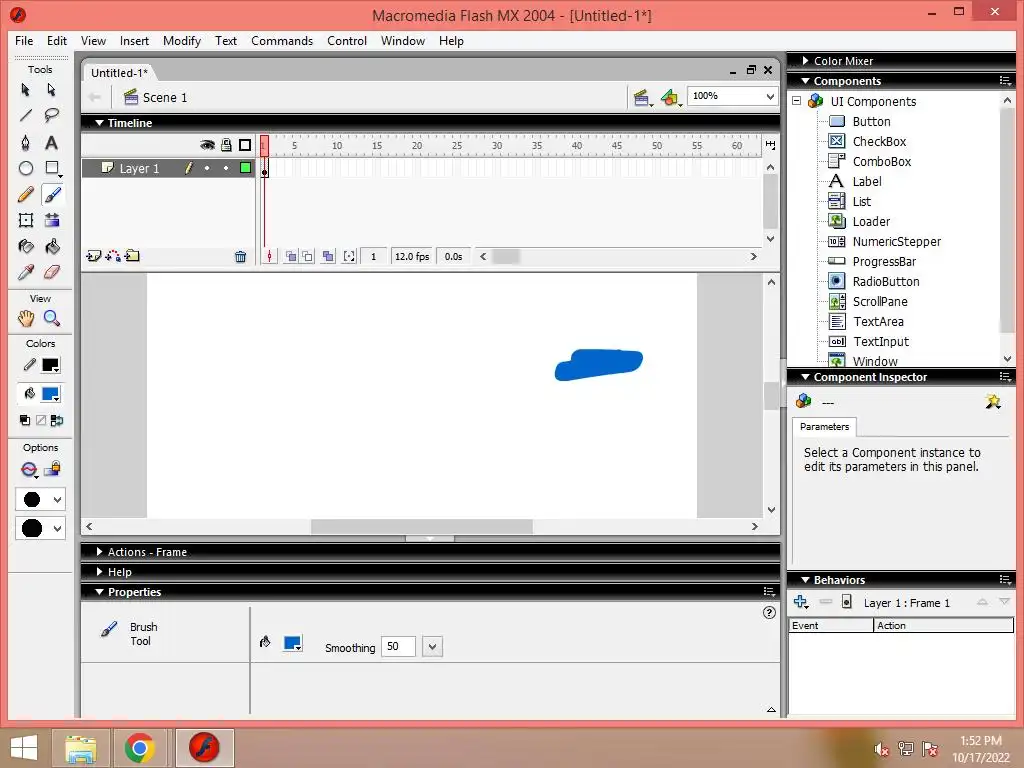This screenshot has width=1024, height=768.
Task: Open Properties panel fill color swatch
Action: [x=293, y=643]
